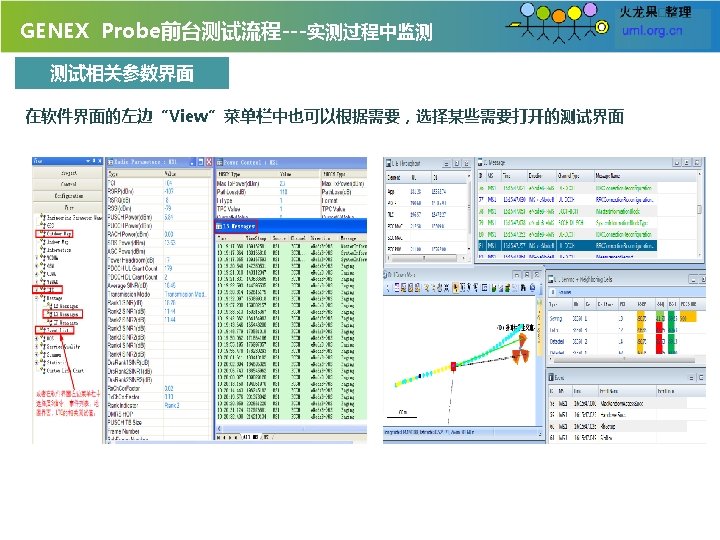Expand the Service Quality tree node

37,347
